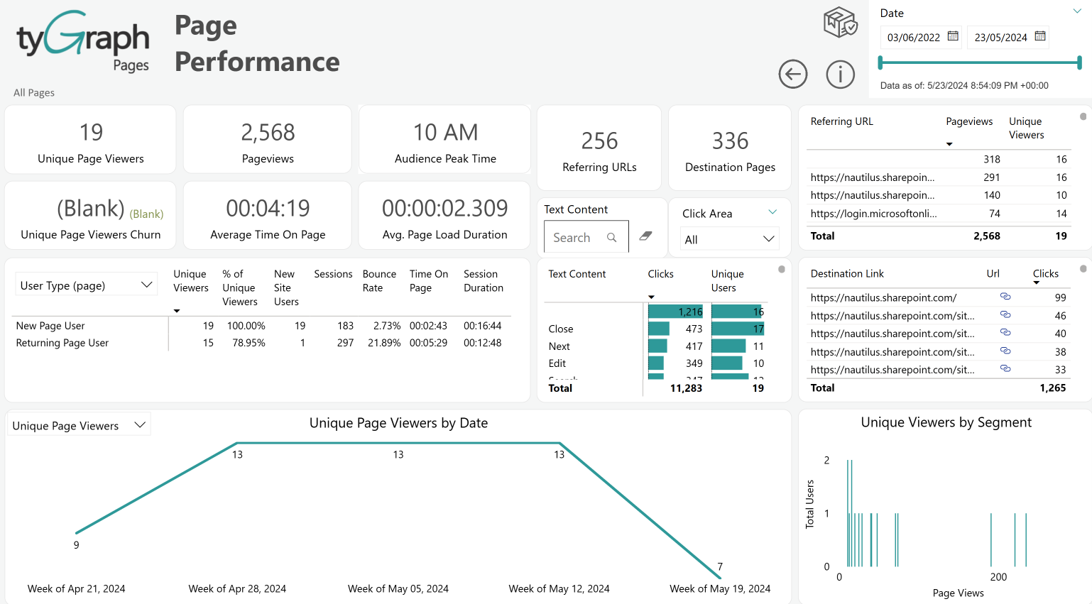
Task: Click the start date field 03/06/2022
Action: pos(920,37)
